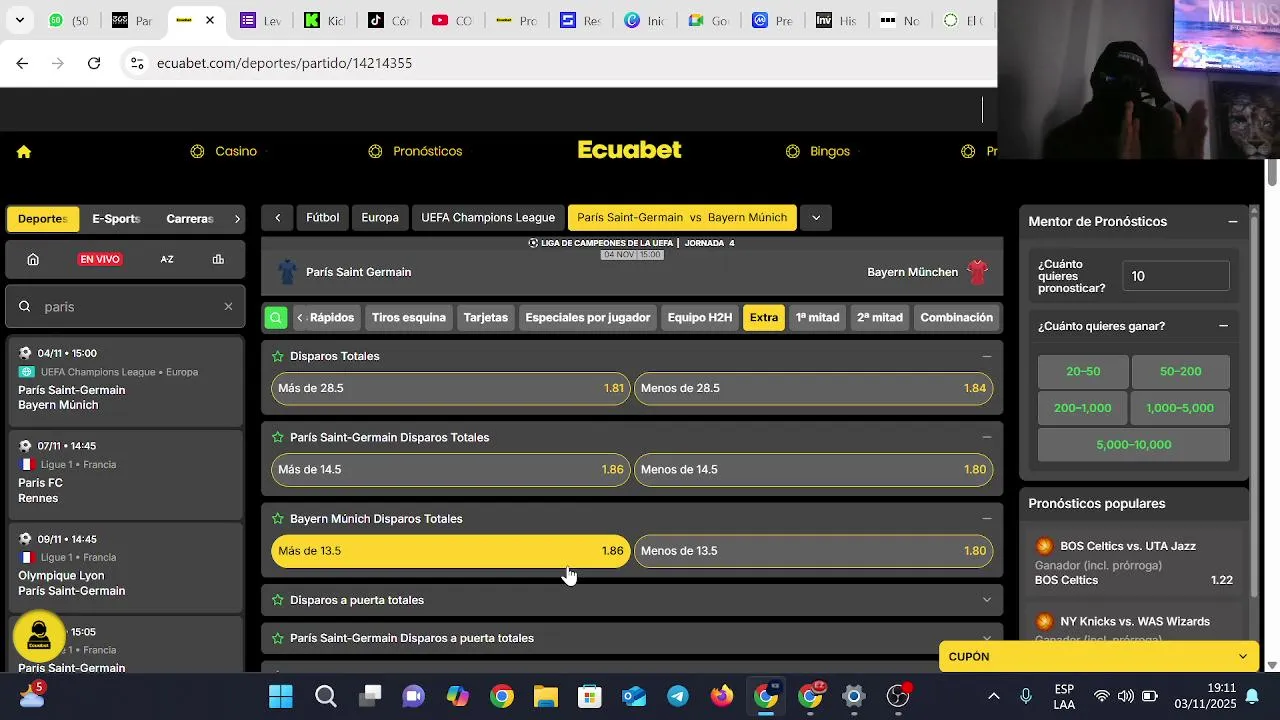Expand Disparos a puerta totales market
Image resolution: width=1280 pixels, height=720 pixels.
pyautogui.click(x=987, y=600)
